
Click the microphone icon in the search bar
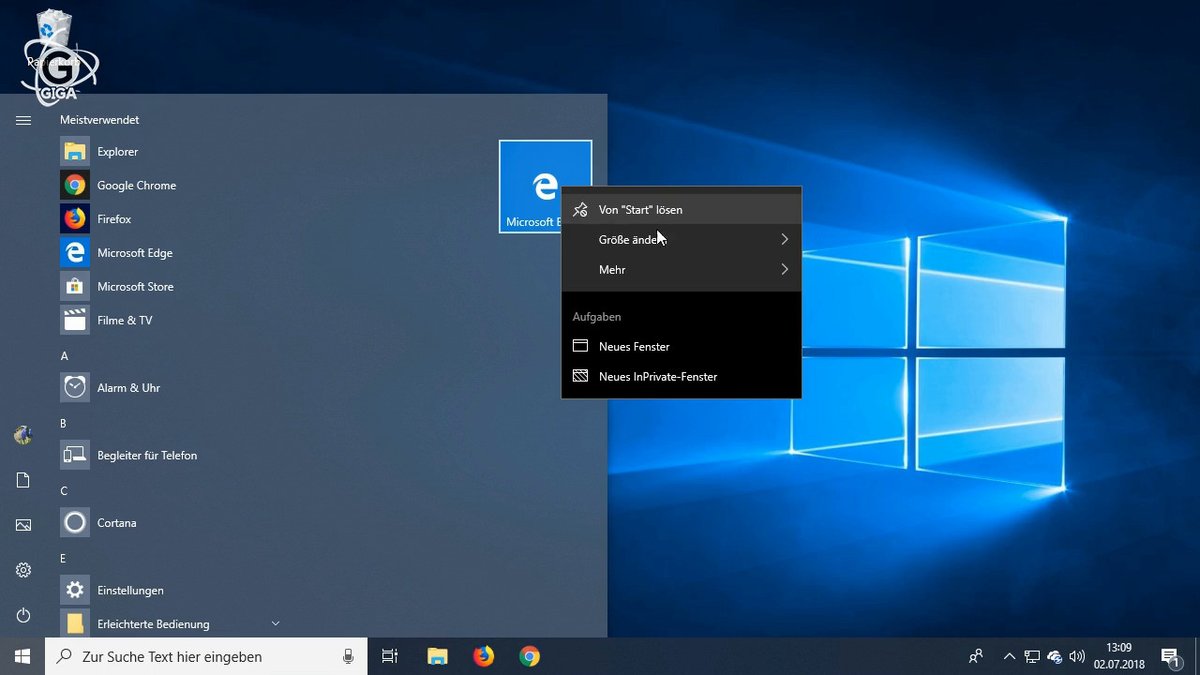(347, 656)
